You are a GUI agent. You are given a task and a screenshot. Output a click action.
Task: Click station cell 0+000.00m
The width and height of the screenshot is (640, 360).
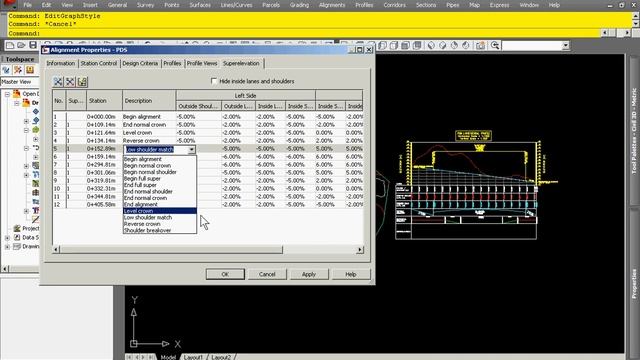tap(104, 117)
